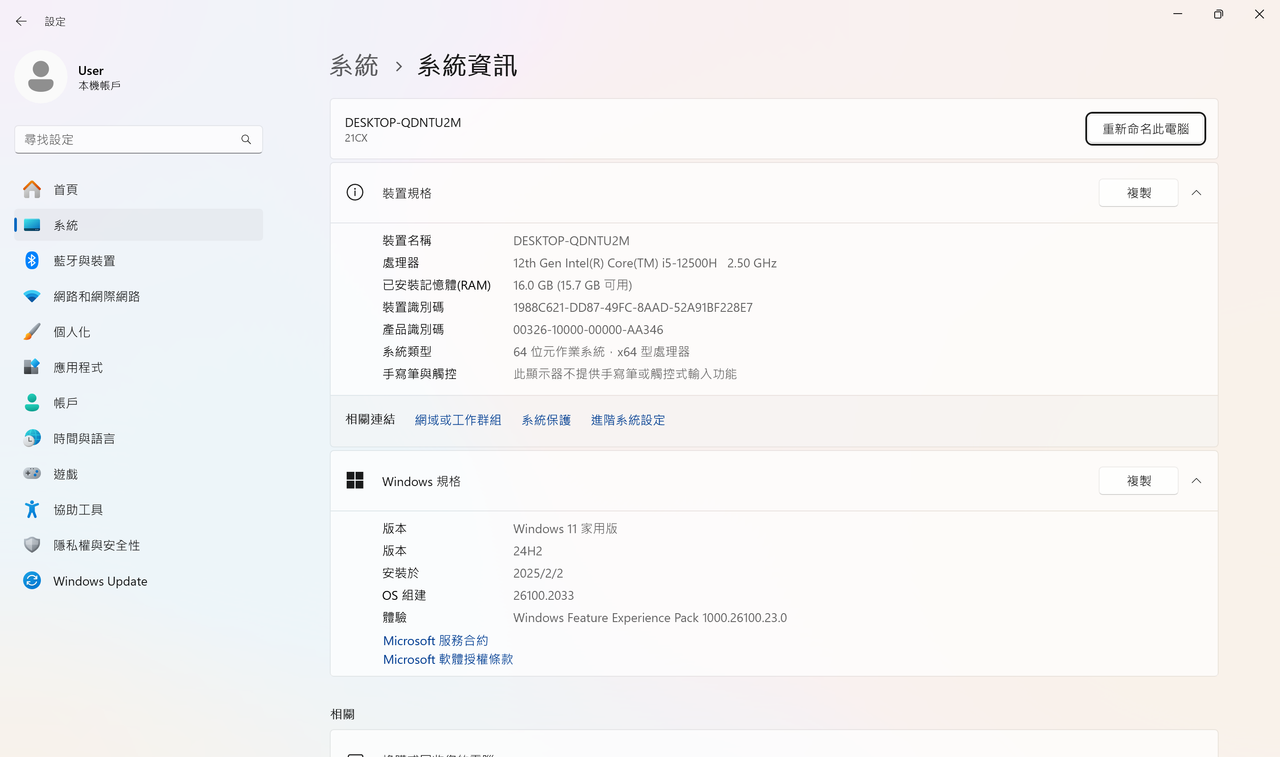Image resolution: width=1280 pixels, height=757 pixels.
Task: Restore down the settings window
Action: pos(1218,14)
